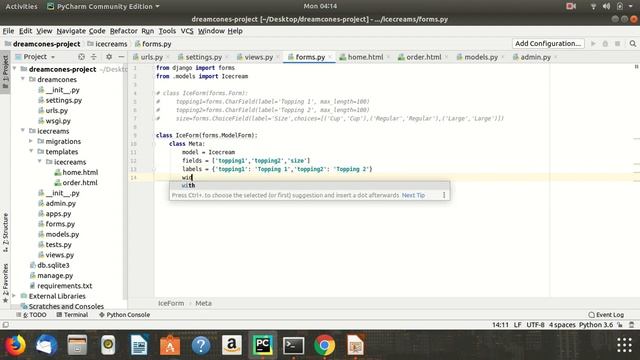The image size is (640, 360).
Task: Collapse the dreamcones folder
Action: click(23, 79)
